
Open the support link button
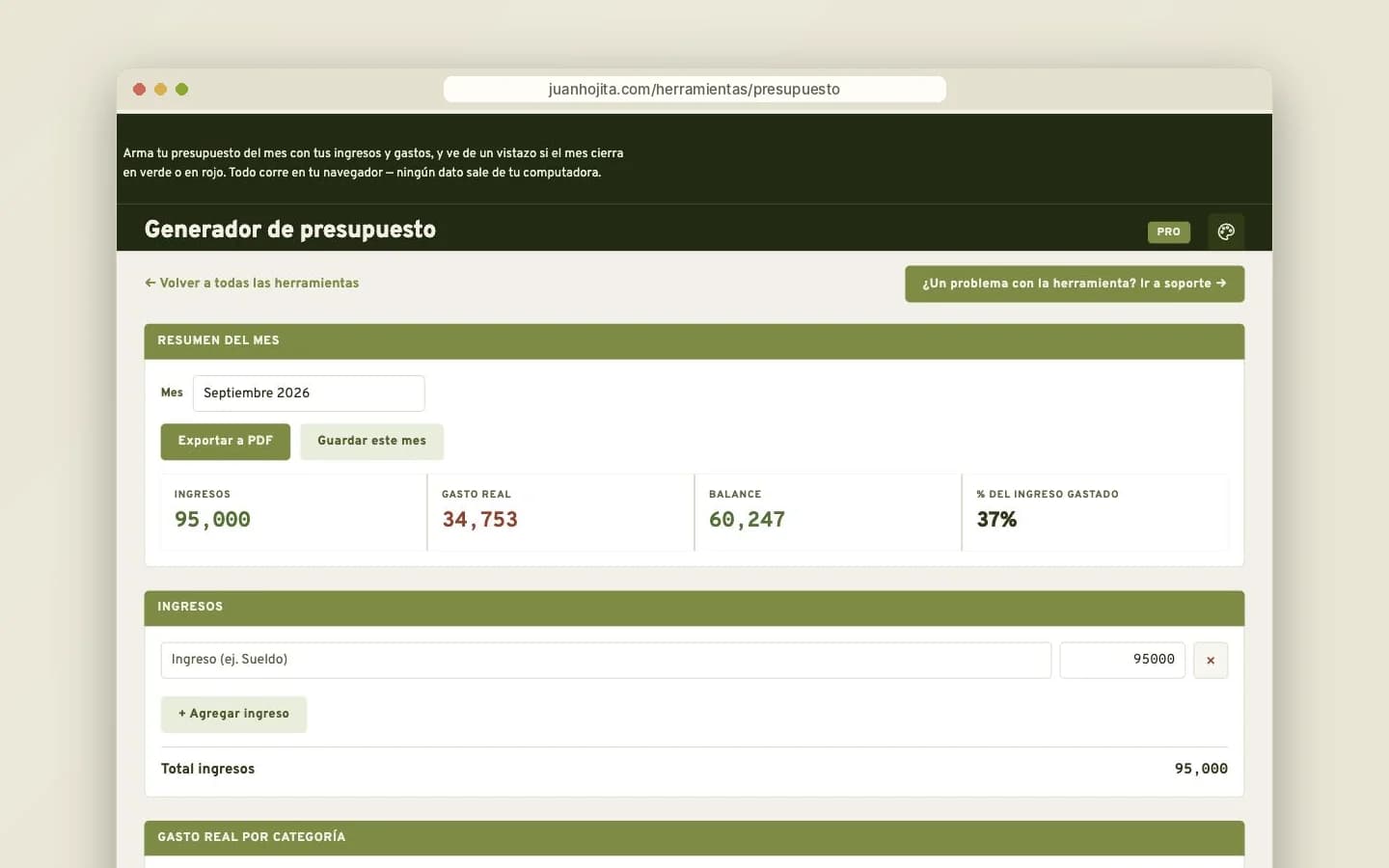(1075, 284)
